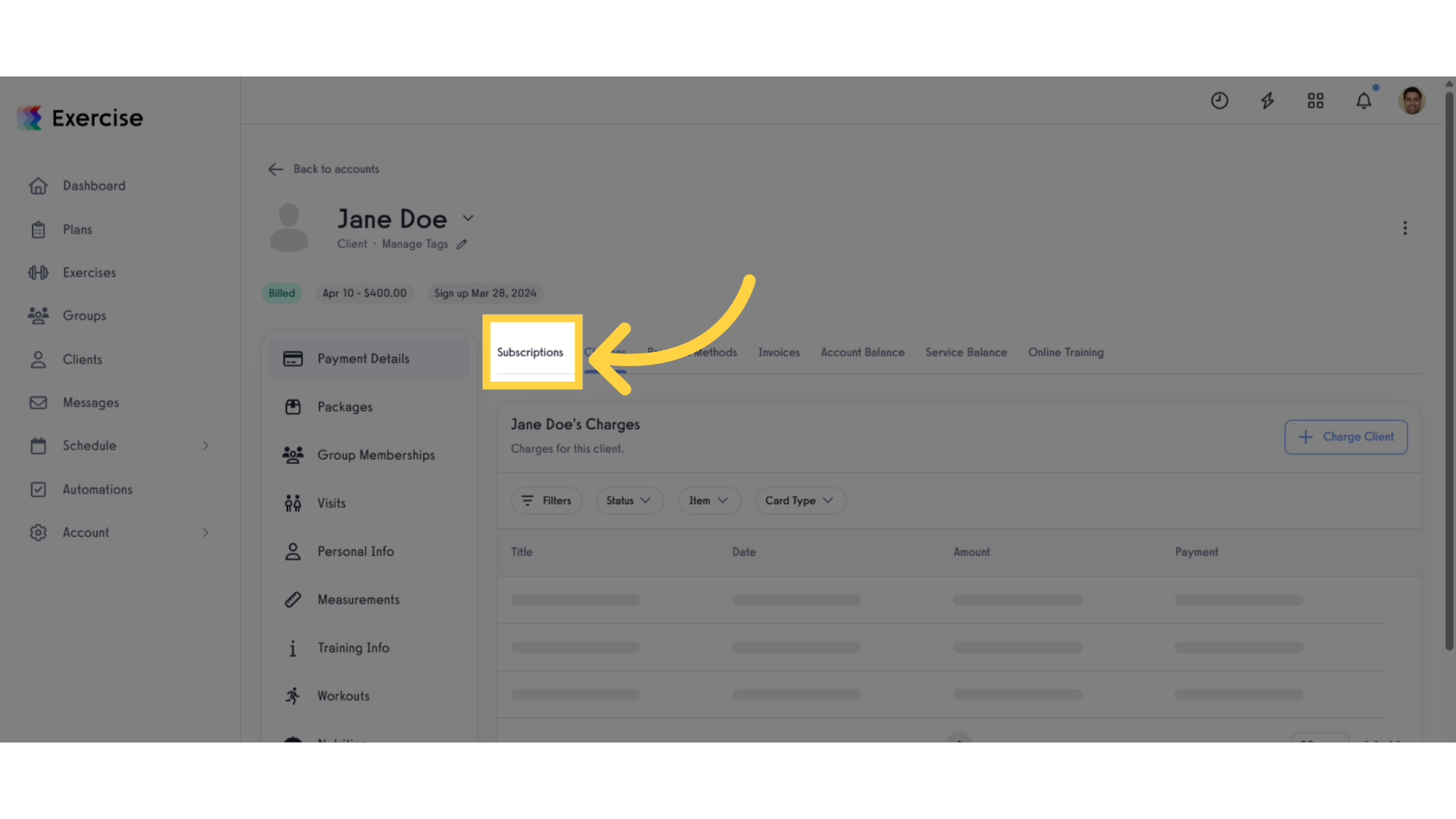Open the Item dropdown filter
Image resolution: width=1456 pixels, height=819 pixels.
(x=709, y=500)
